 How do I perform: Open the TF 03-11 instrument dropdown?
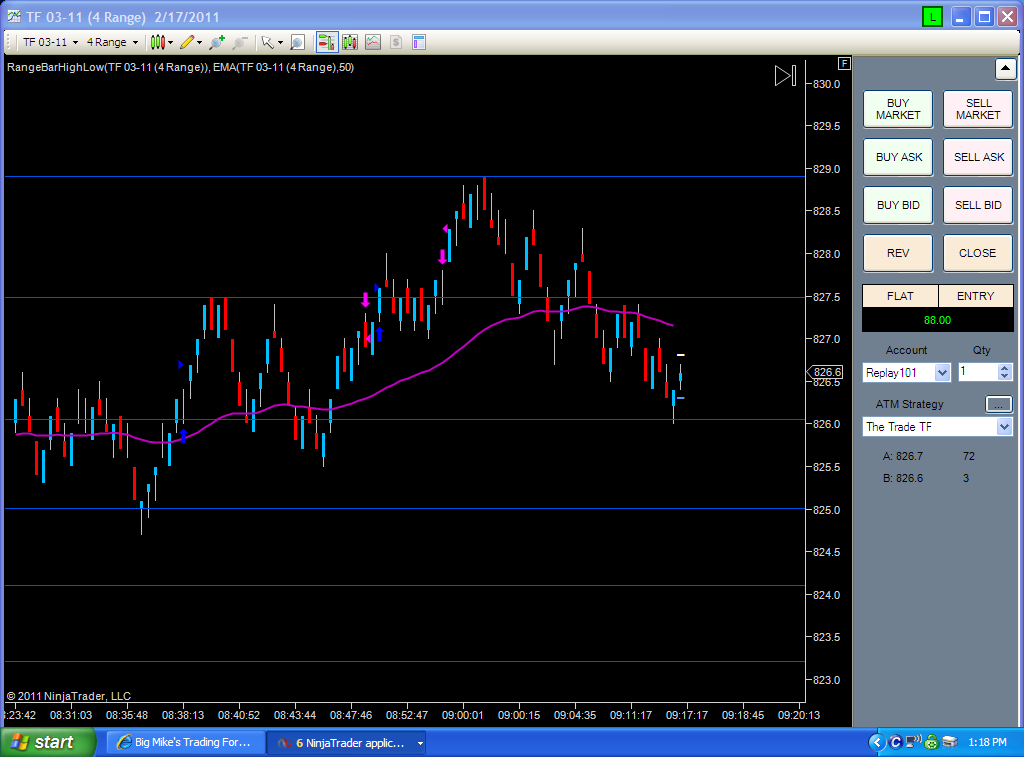click(50, 42)
